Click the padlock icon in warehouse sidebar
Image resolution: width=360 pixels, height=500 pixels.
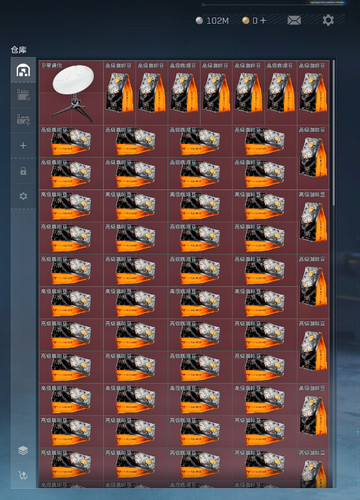23,171
